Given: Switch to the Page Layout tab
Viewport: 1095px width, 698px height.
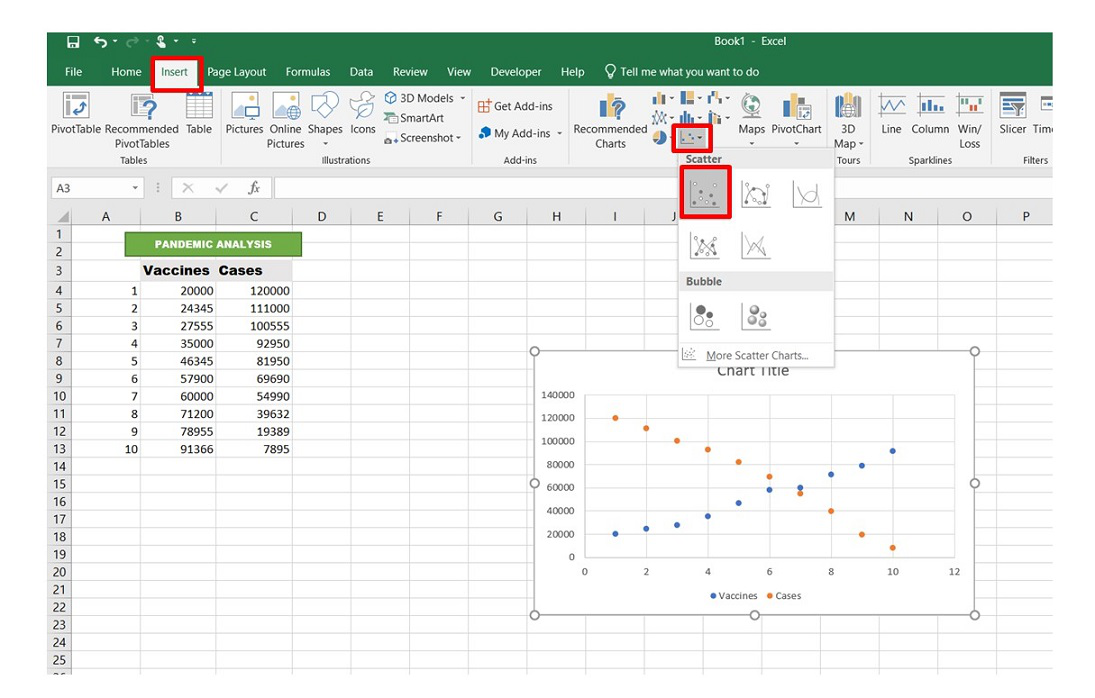Looking at the screenshot, I should (236, 72).
